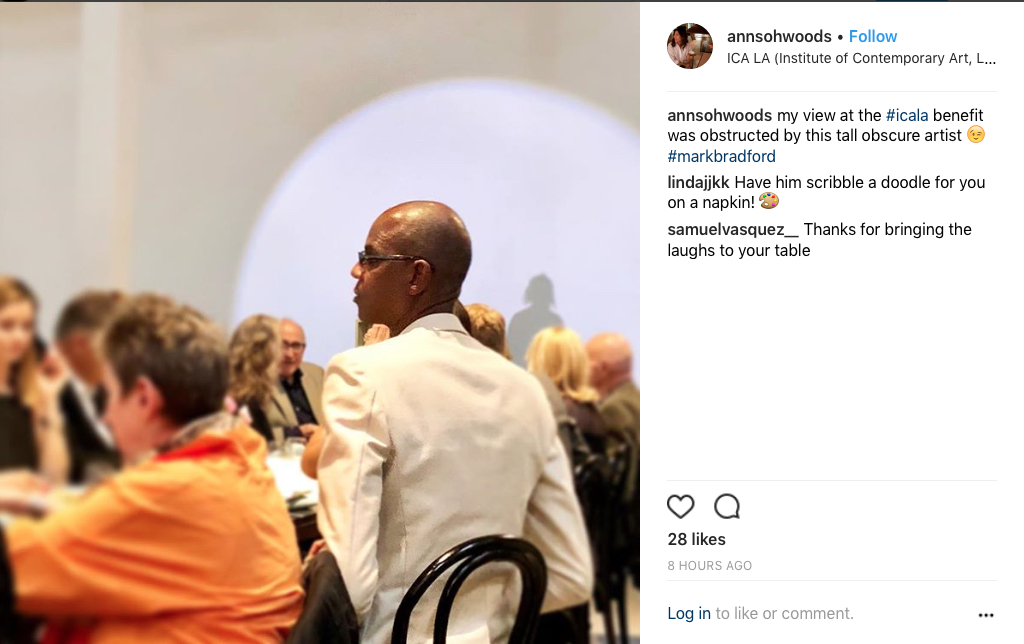Image resolution: width=1024 pixels, height=644 pixels.
Task: View lindajjkk commenter profile
Action: (698, 183)
